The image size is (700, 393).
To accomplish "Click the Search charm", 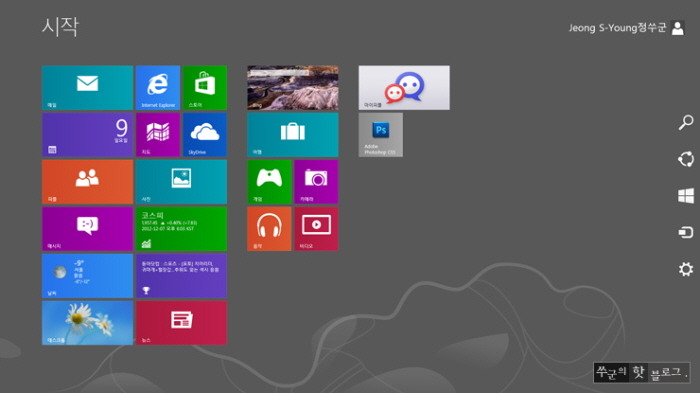I will click(x=686, y=122).
